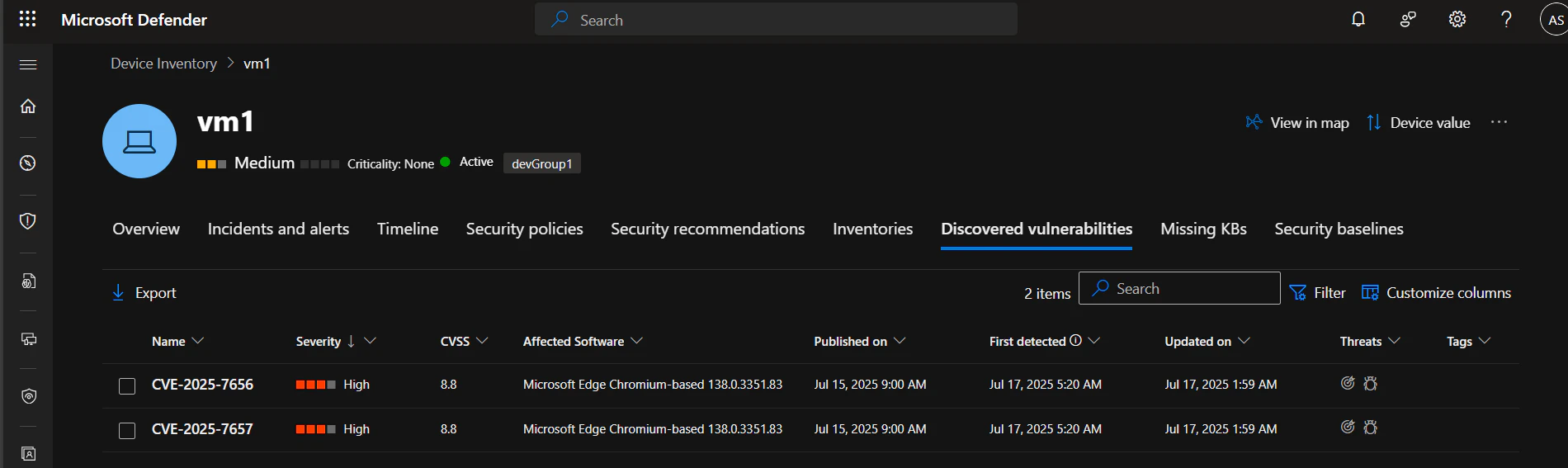This screenshot has width=1568, height=468.
Task: Click Criticality: None indicator
Action: [x=367, y=163]
